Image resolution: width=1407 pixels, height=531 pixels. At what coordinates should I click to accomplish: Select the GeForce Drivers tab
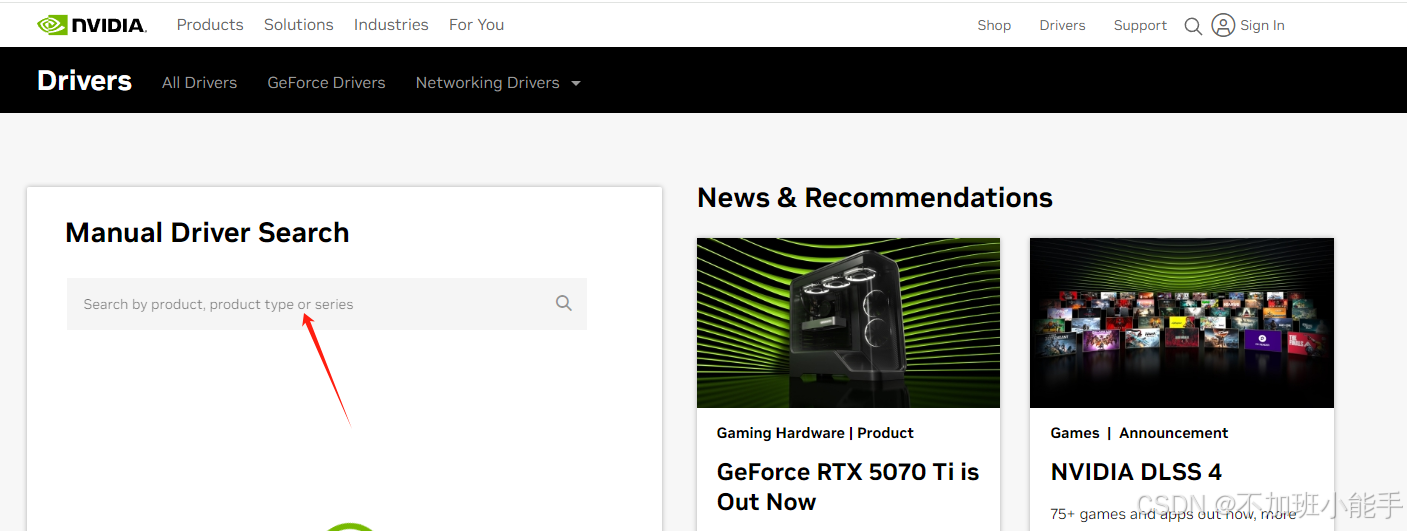[x=326, y=83]
